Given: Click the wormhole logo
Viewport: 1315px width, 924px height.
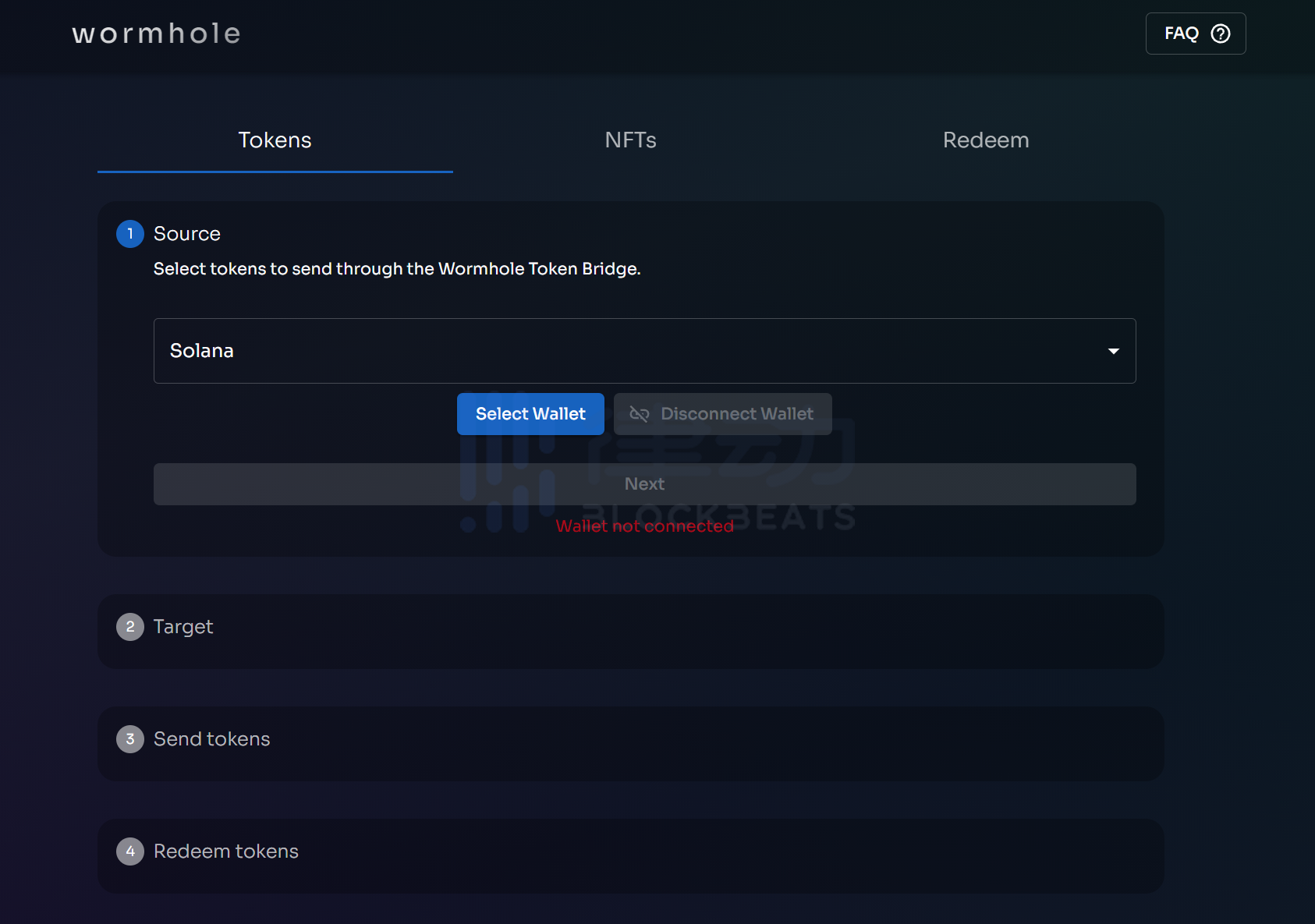Looking at the screenshot, I should [156, 34].
